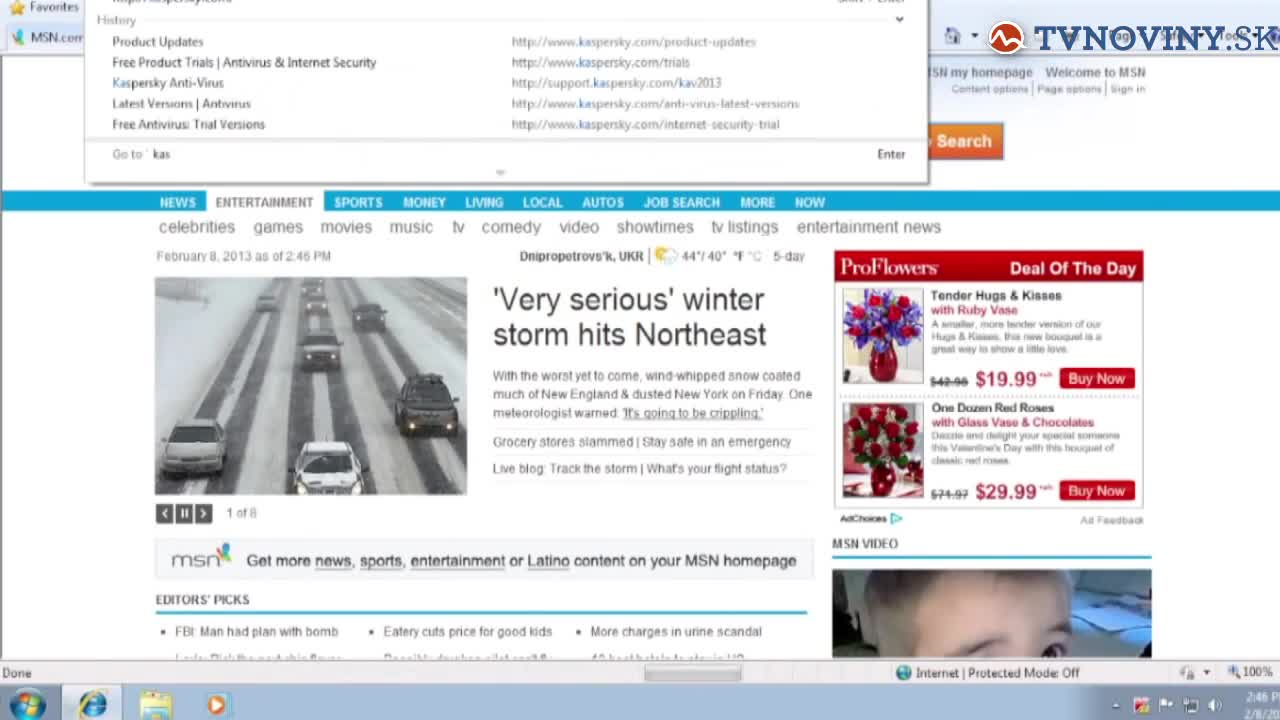
Task: Go to the 'music' subsection
Action: 411,227
